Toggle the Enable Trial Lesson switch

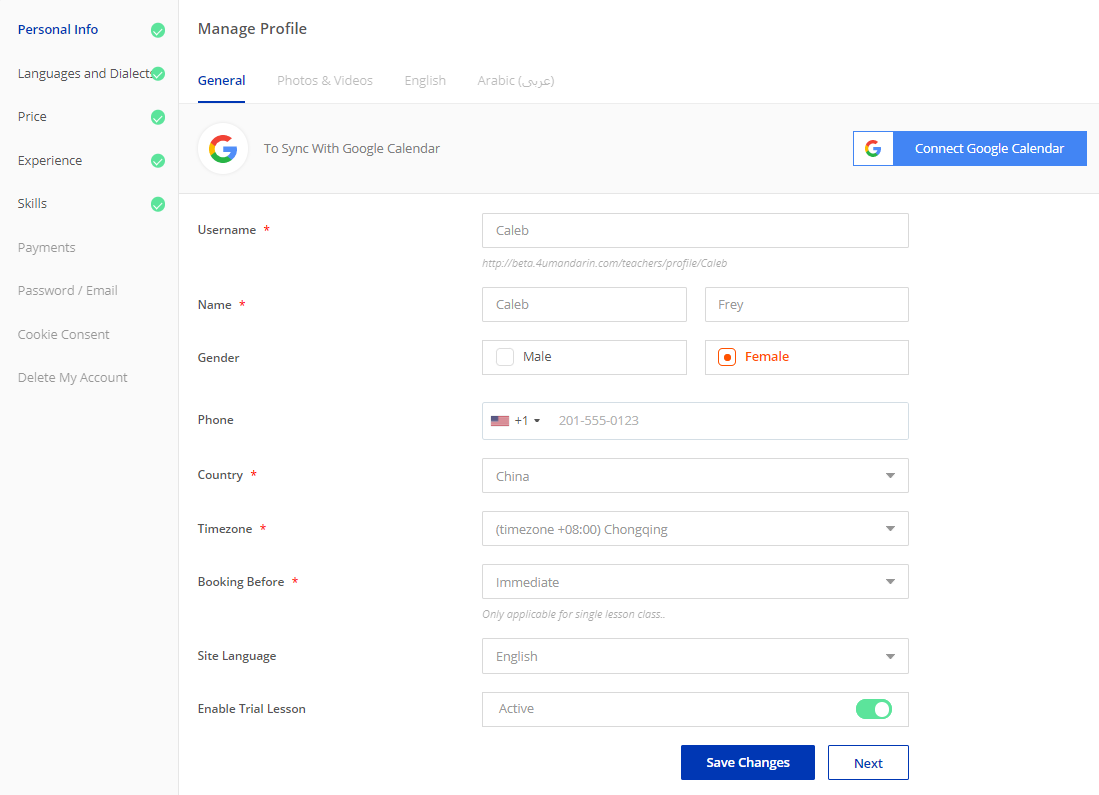(x=874, y=709)
